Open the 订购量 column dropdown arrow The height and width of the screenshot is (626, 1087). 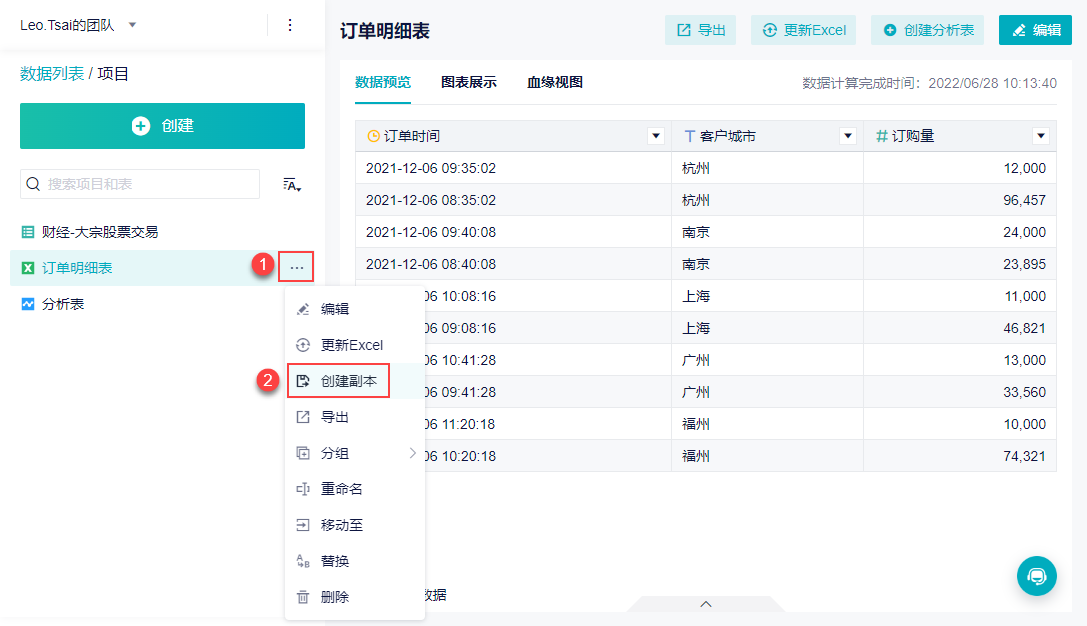pos(1041,136)
